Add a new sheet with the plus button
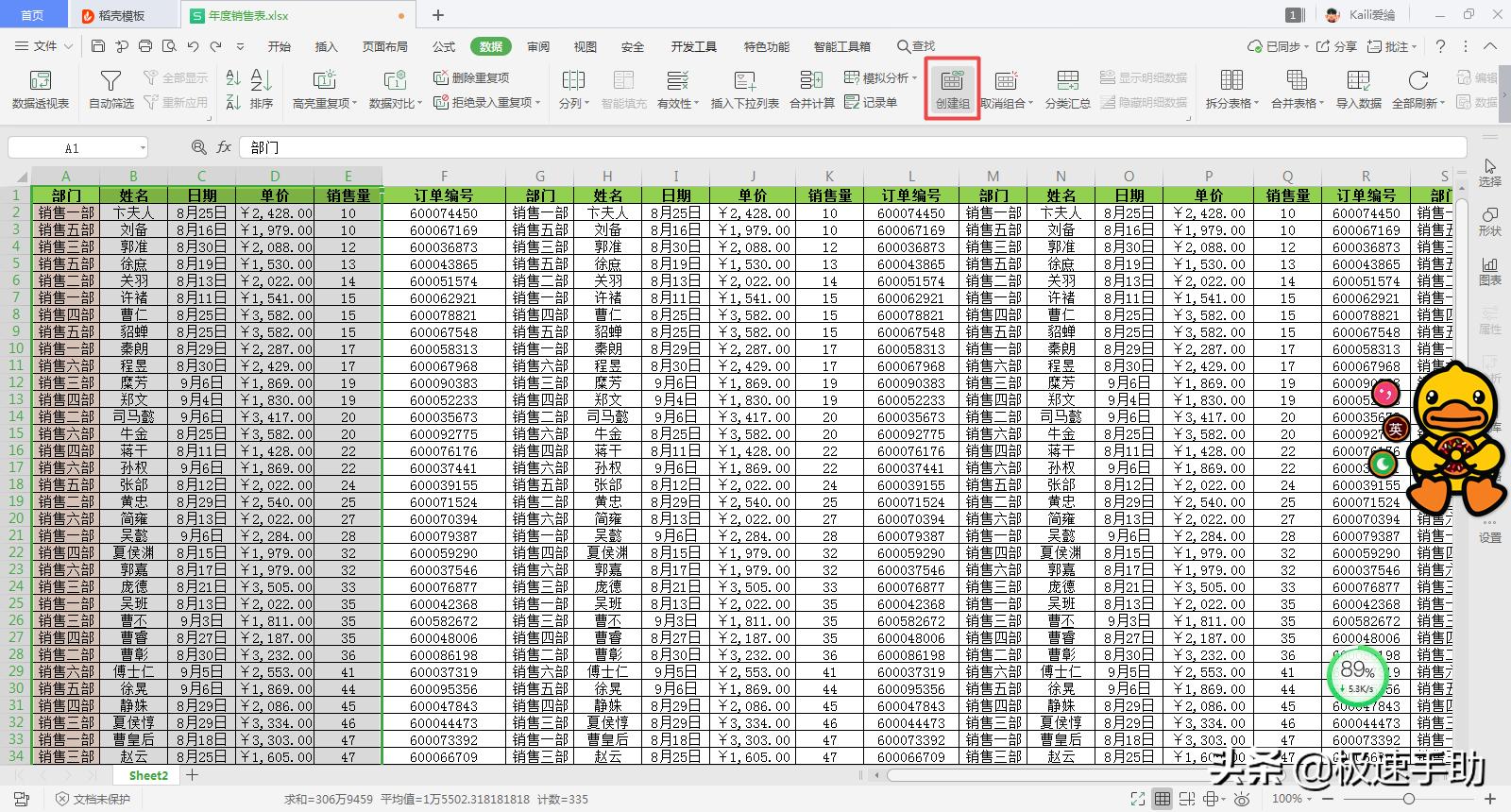 [192, 775]
